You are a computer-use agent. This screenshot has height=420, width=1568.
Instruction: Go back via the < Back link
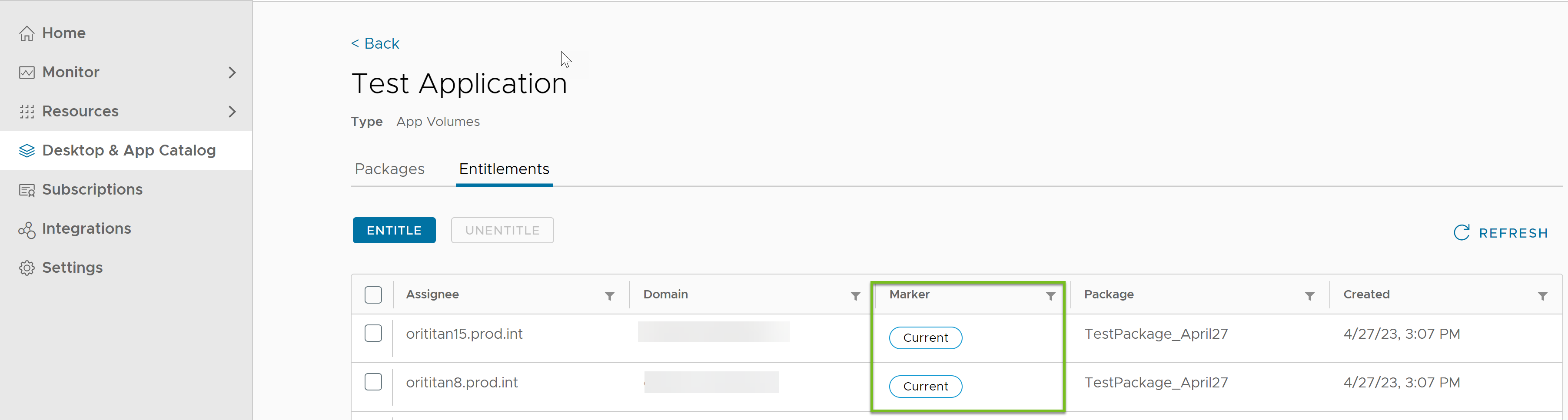pyautogui.click(x=375, y=43)
